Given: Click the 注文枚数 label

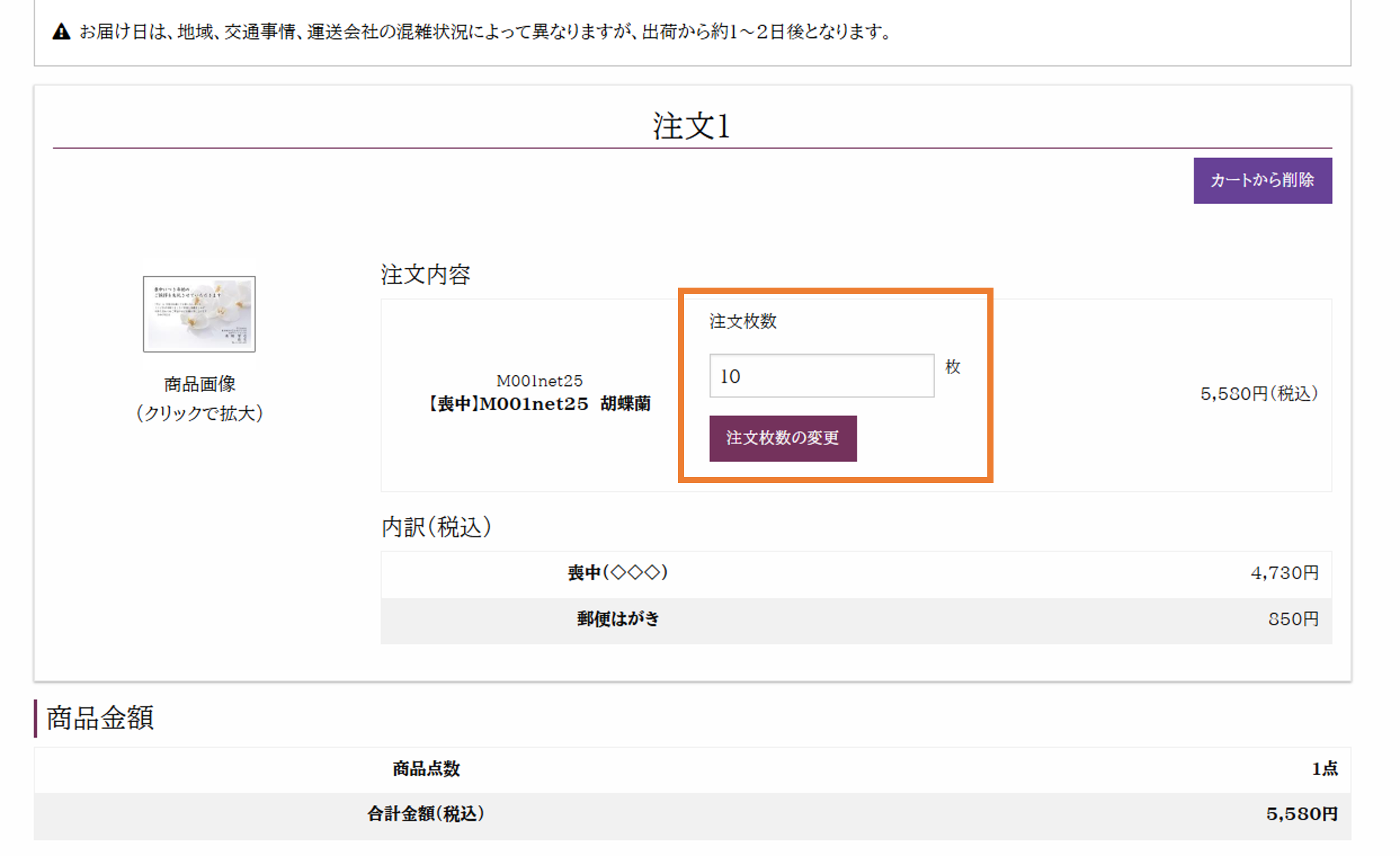Looking at the screenshot, I should [743, 321].
